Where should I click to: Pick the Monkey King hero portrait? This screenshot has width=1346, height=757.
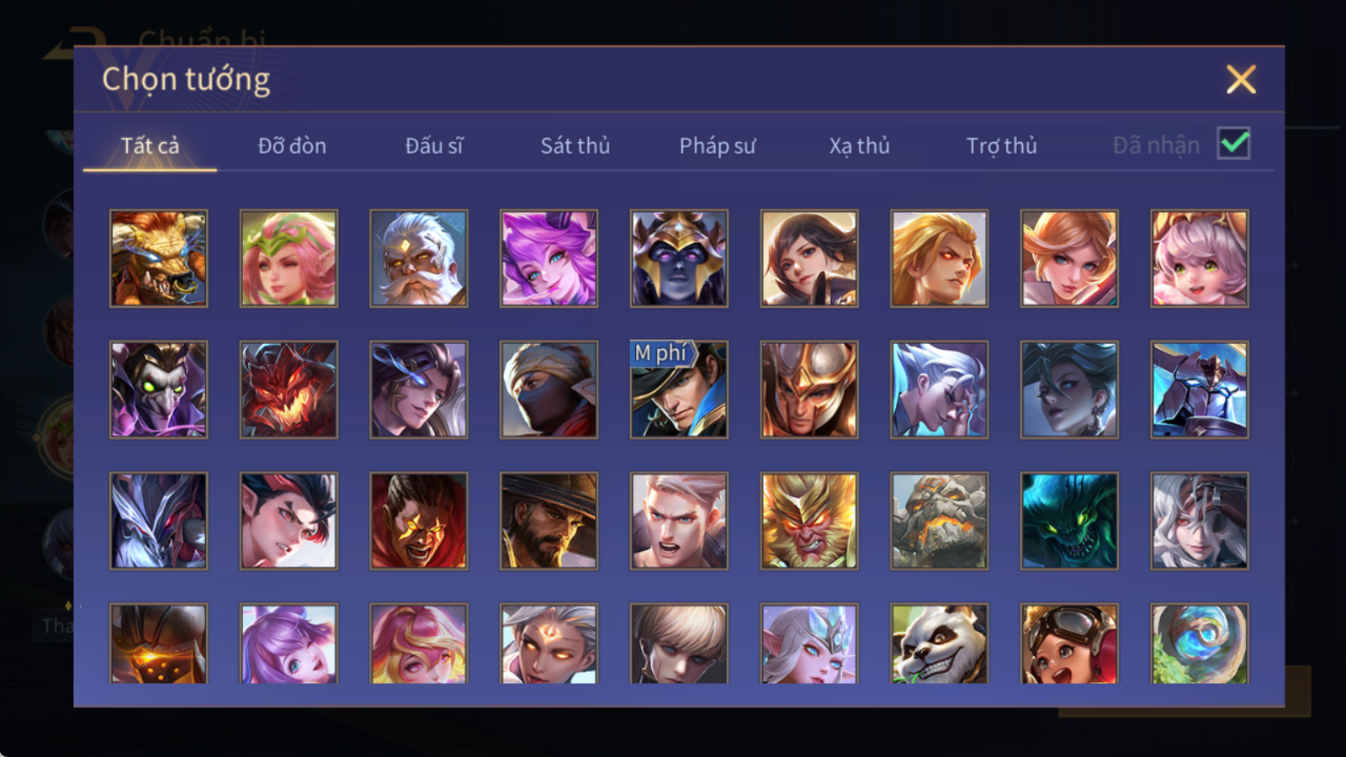click(809, 521)
